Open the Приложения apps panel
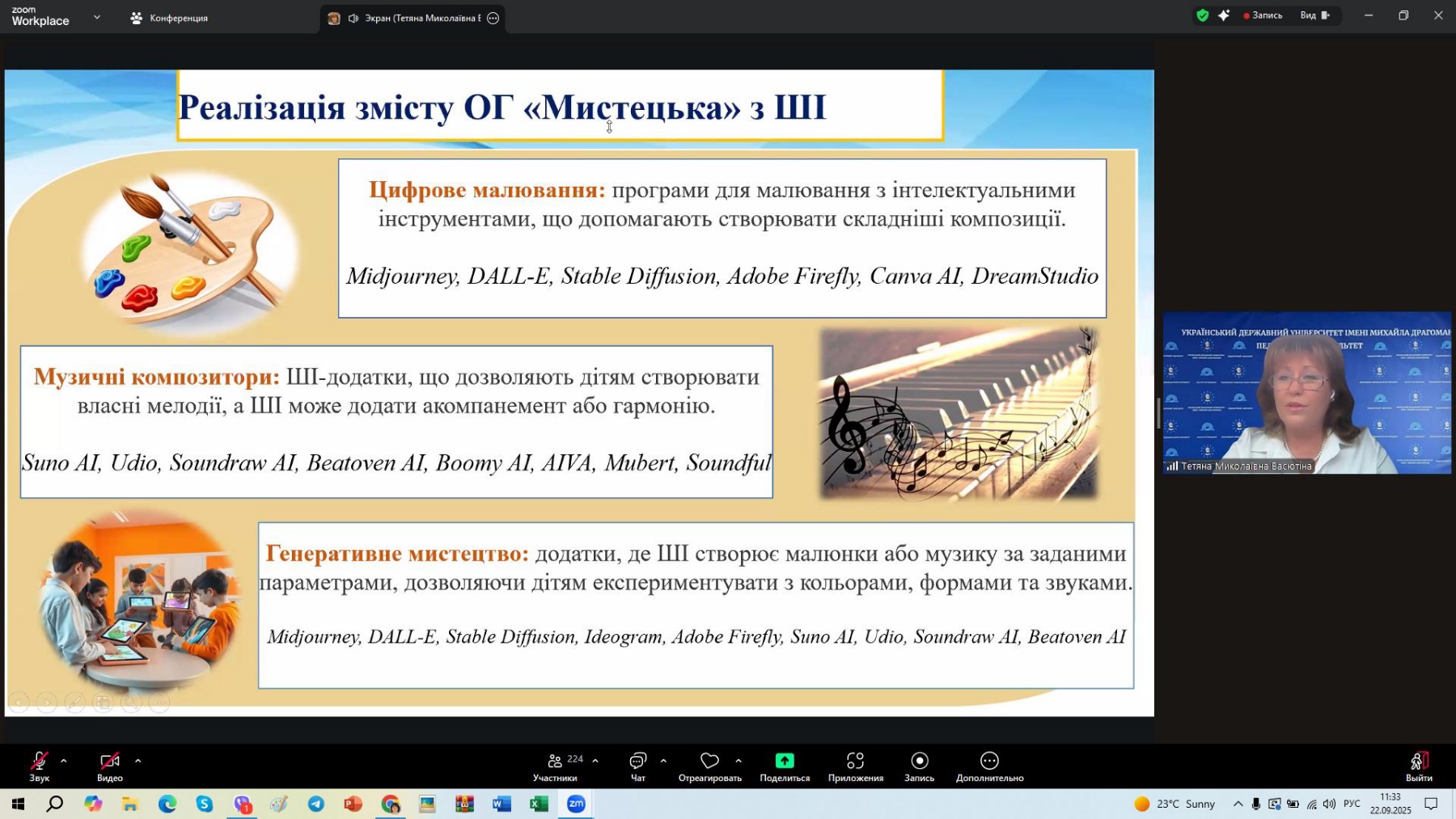Image resolution: width=1456 pixels, height=819 pixels. (x=855, y=766)
